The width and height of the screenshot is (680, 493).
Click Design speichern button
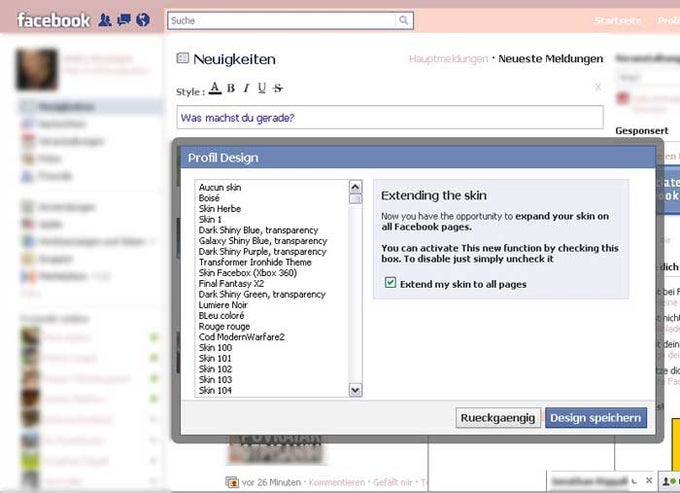pyautogui.click(x=595, y=418)
